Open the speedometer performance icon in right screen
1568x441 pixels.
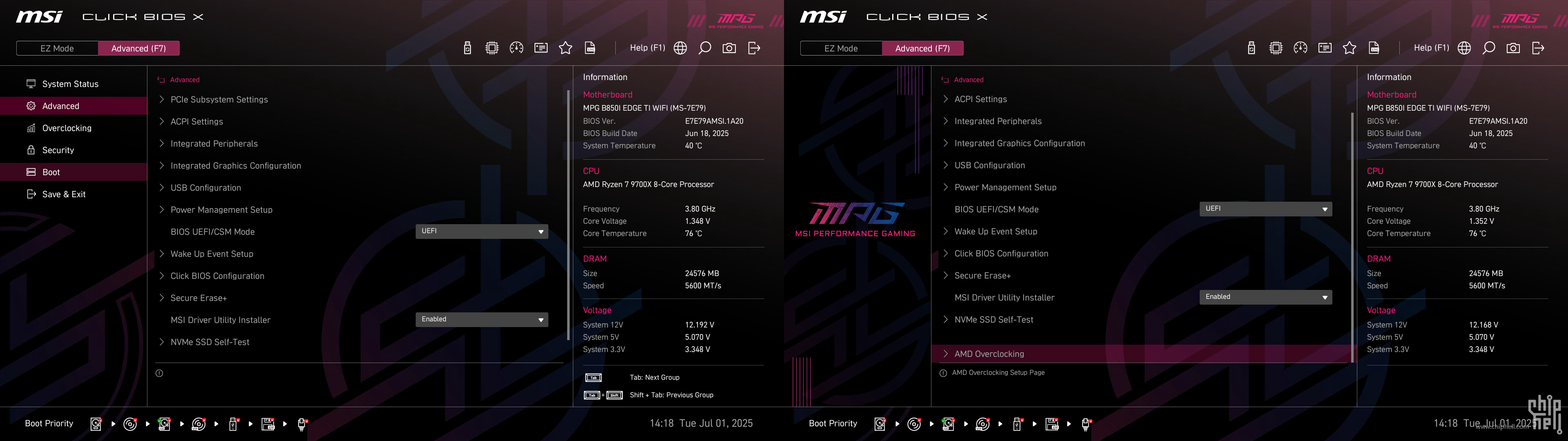(x=1300, y=48)
